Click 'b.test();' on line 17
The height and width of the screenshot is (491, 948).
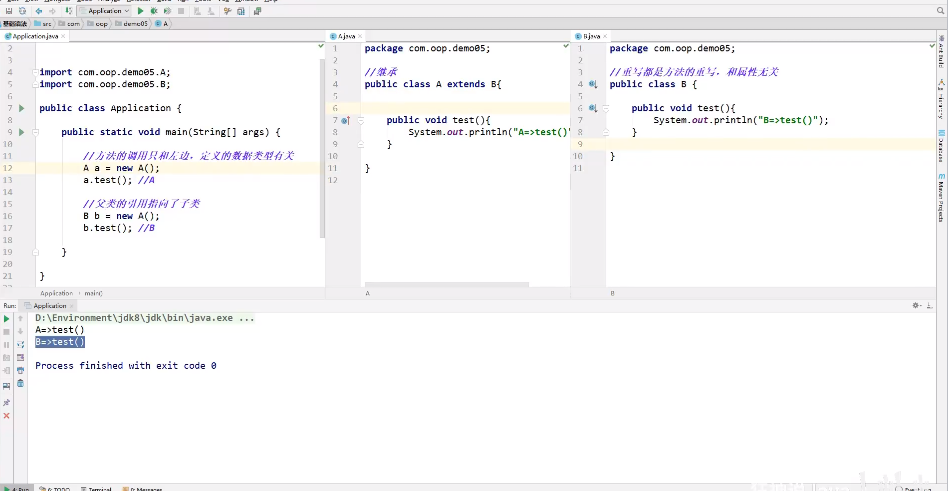(x=108, y=228)
